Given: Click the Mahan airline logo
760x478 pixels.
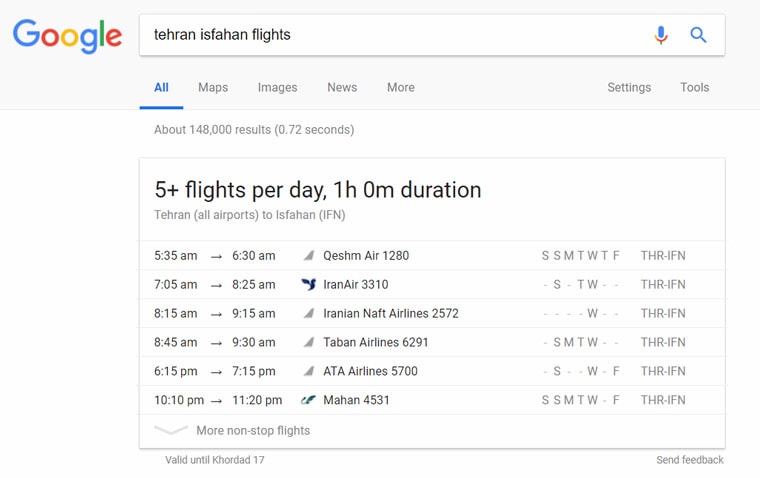Looking at the screenshot, I should click(308, 400).
